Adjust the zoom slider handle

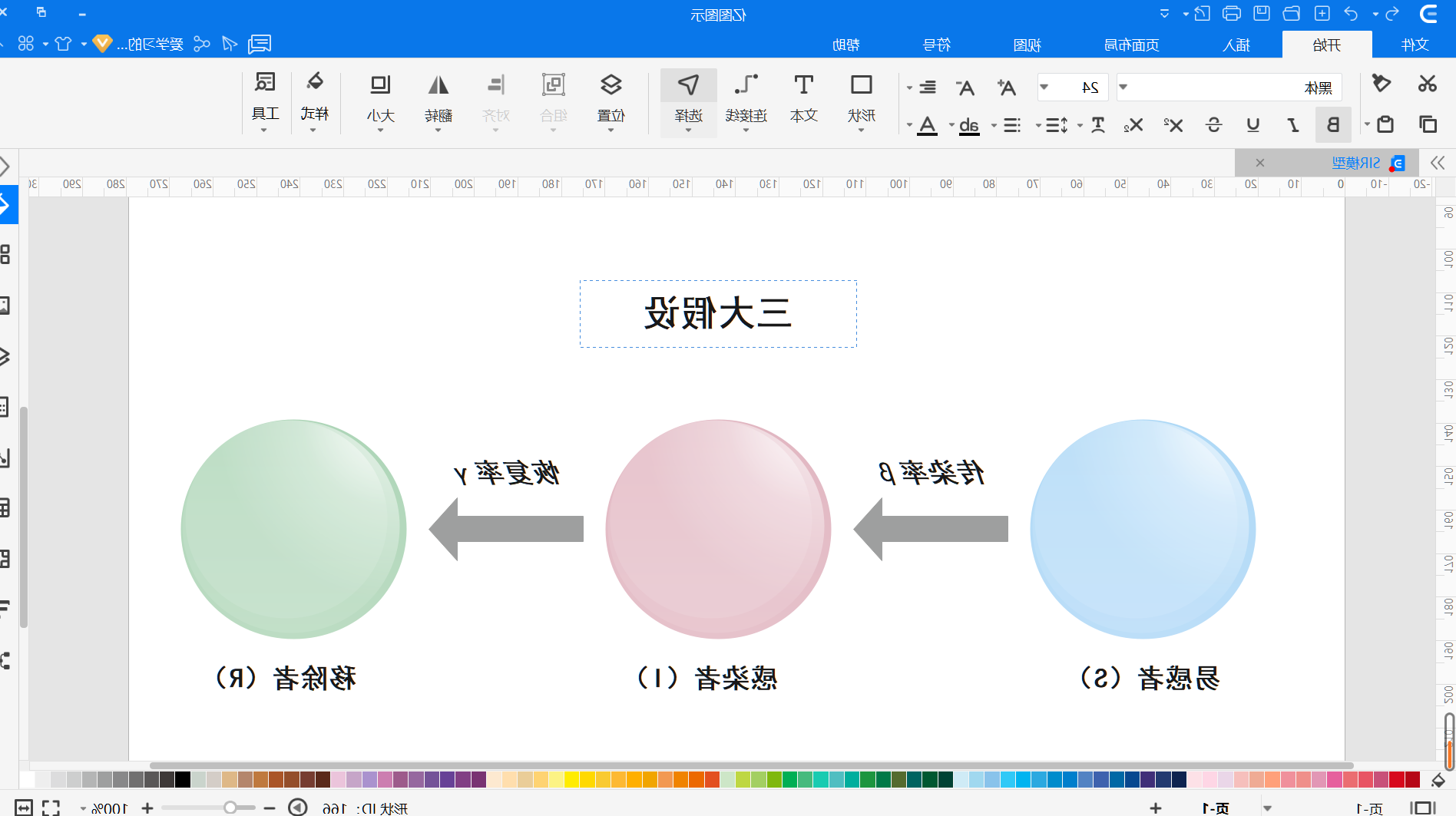pos(230,808)
